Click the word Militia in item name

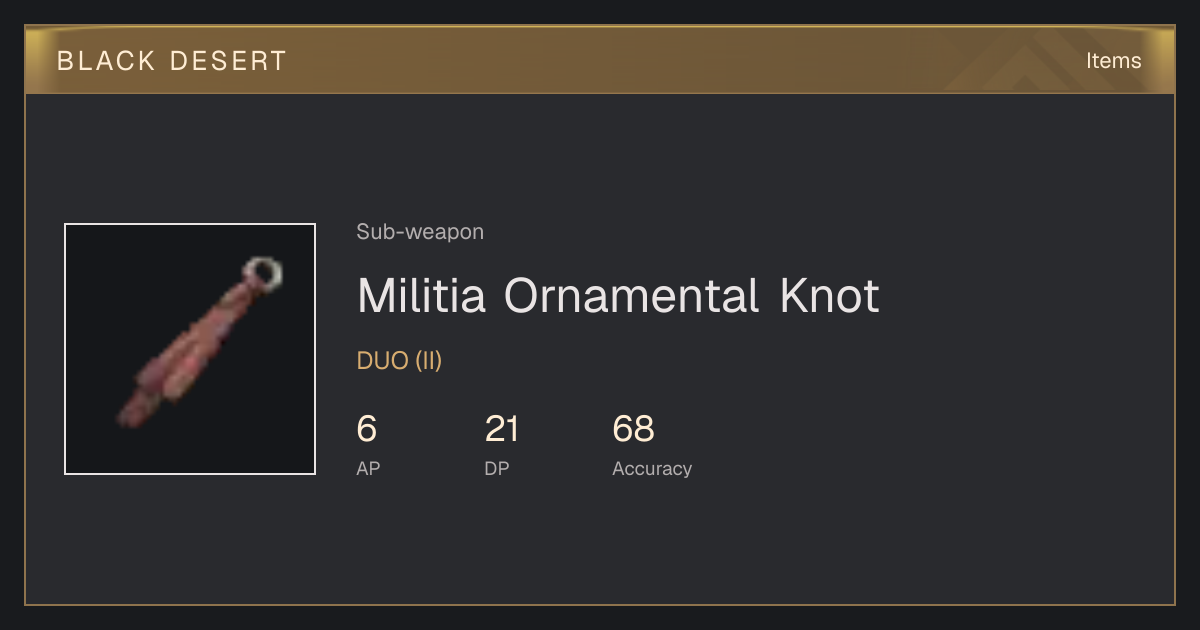pos(422,296)
